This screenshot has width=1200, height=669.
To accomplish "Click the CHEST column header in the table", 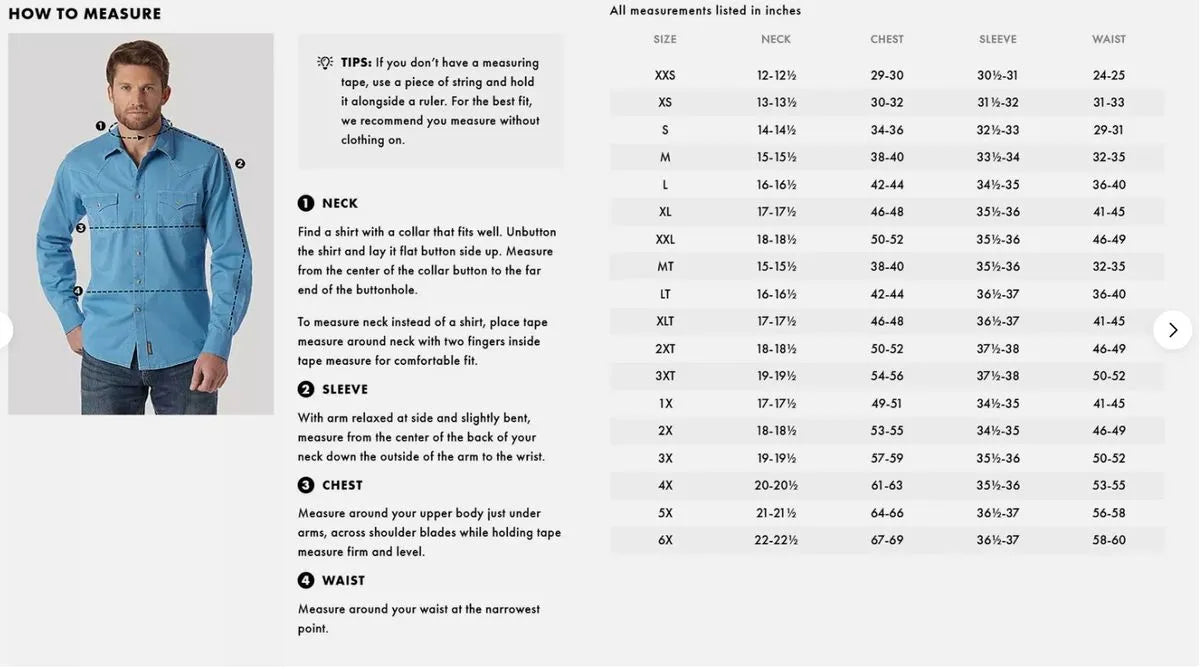I will point(887,40).
